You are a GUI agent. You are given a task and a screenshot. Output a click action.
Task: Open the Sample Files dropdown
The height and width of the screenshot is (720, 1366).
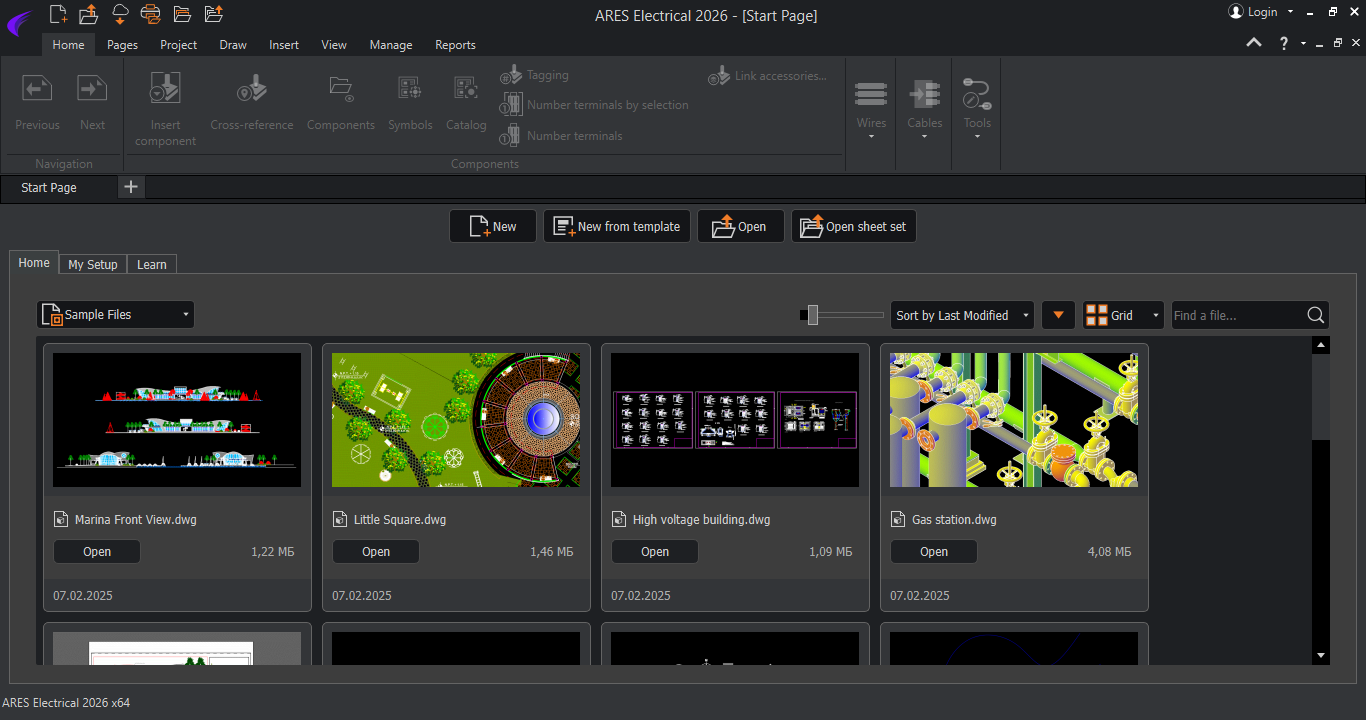pyautogui.click(x=116, y=315)
